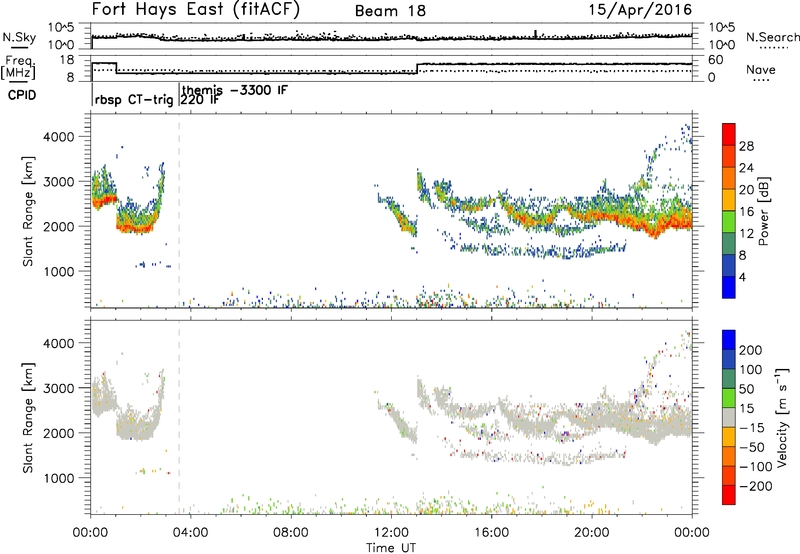Viewport: 800px width, 554px height.
Task: Select the "20:00" time tick label
Action: pos(592,533)
